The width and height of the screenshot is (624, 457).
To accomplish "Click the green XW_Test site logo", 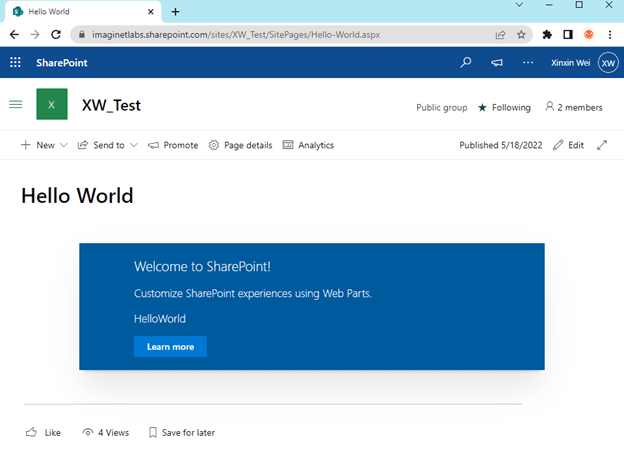I will 52,104.
